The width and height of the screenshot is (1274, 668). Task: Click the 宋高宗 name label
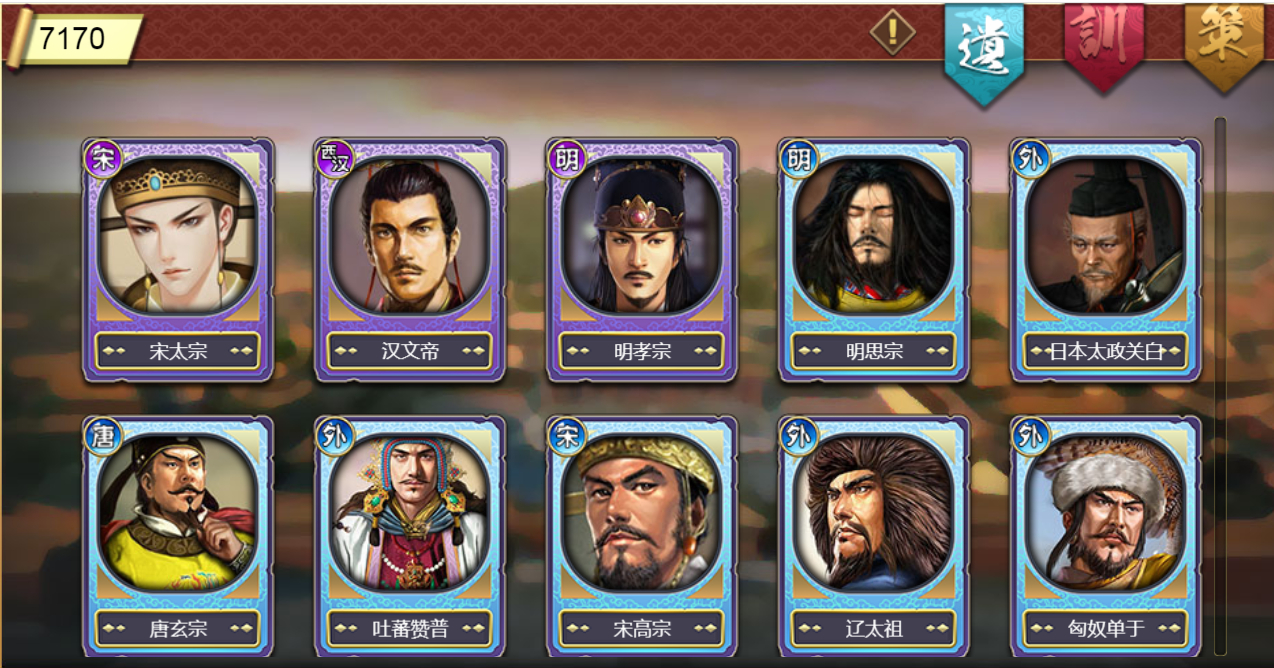[x=642, y=629]
